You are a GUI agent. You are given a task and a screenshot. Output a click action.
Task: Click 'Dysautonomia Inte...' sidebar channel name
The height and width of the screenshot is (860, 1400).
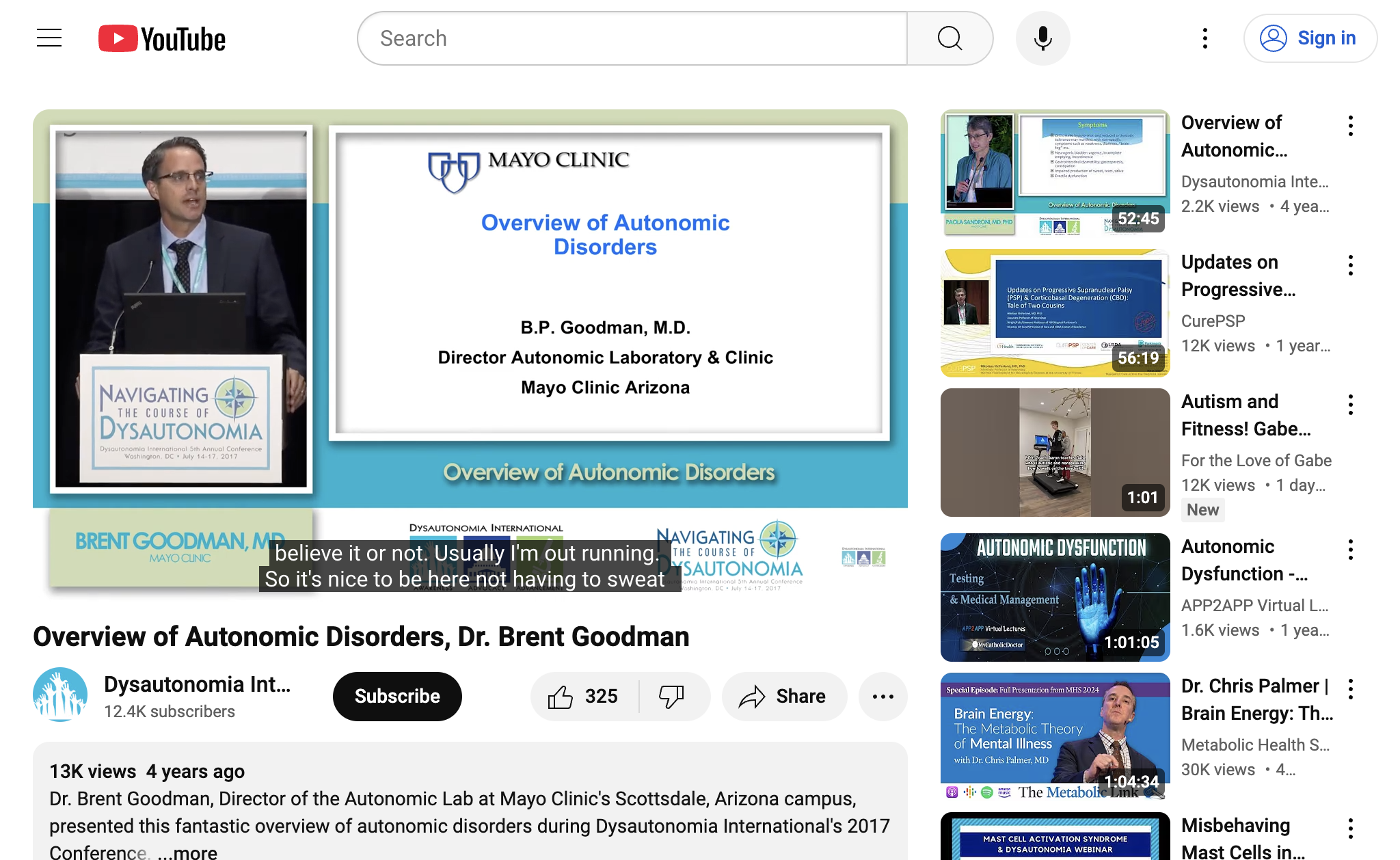pos(1254,182)
